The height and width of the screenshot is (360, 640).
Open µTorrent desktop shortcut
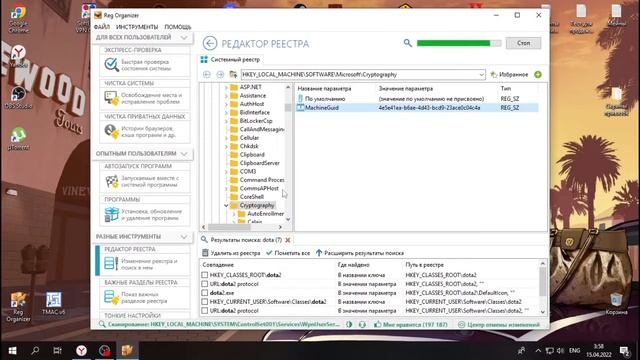(x=18, y=139)
